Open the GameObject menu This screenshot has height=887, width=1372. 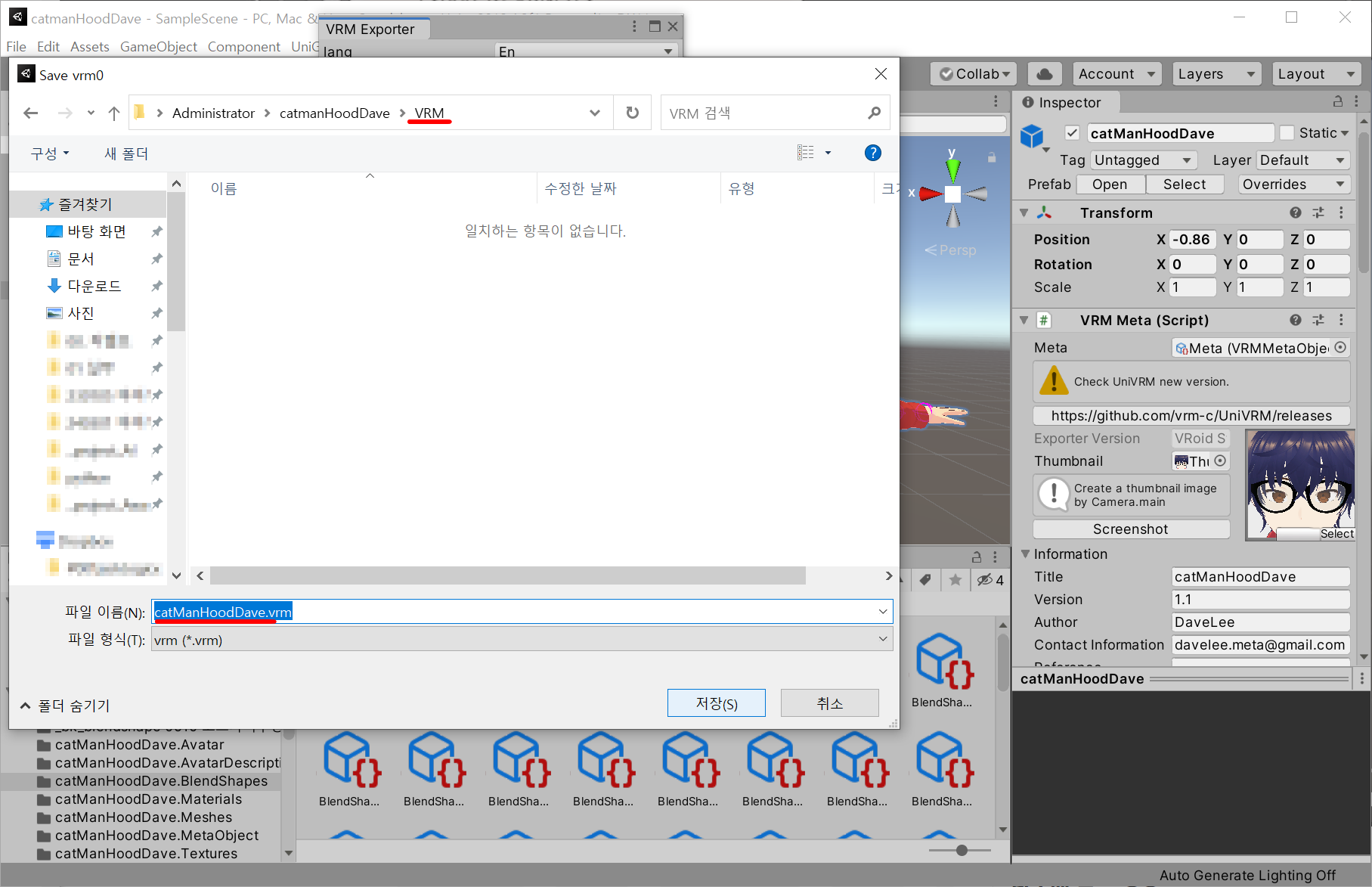click(159, 47)
